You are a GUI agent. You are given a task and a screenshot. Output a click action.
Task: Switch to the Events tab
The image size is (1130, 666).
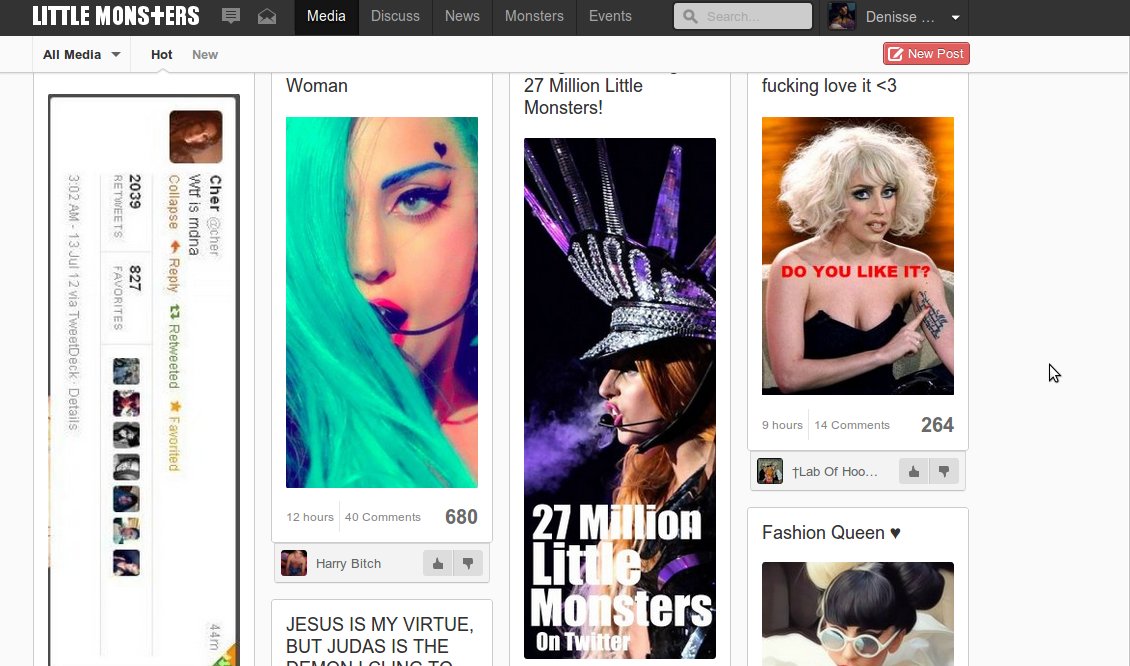[x=610, y=17]
